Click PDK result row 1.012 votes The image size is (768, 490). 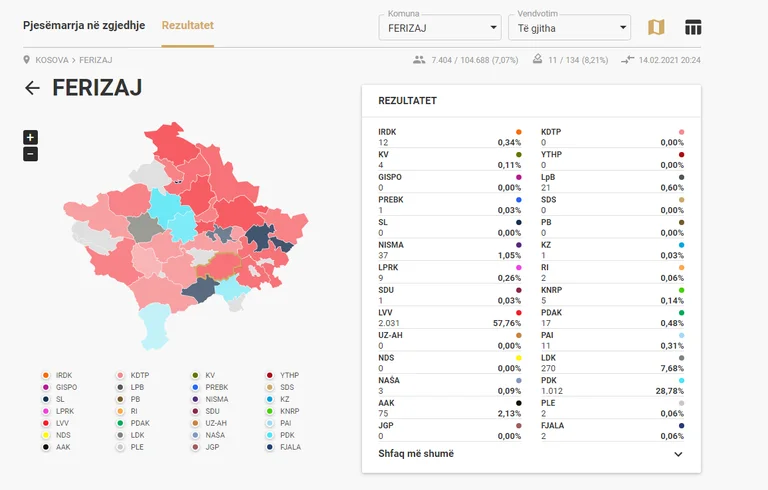tap(612, 386)
